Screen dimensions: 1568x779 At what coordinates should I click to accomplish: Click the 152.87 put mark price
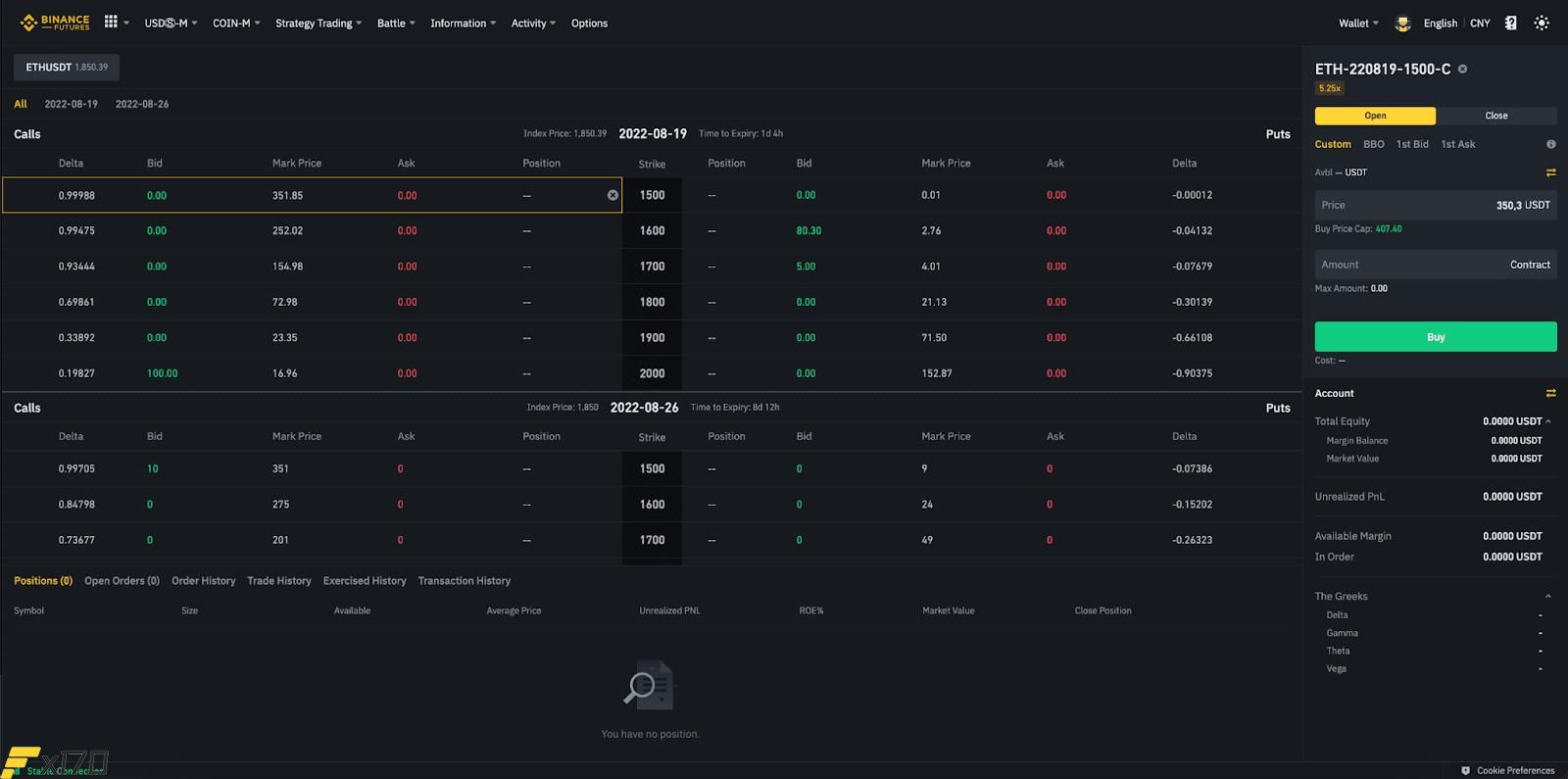pyautogui.click(x=937, y=373)
